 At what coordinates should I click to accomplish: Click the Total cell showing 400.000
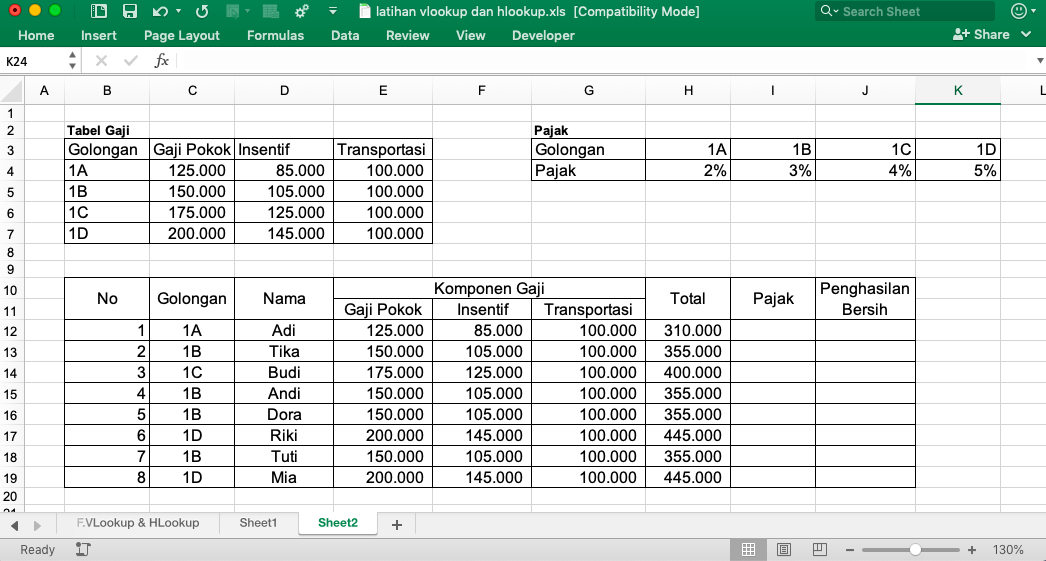click(x=688, y=373)
